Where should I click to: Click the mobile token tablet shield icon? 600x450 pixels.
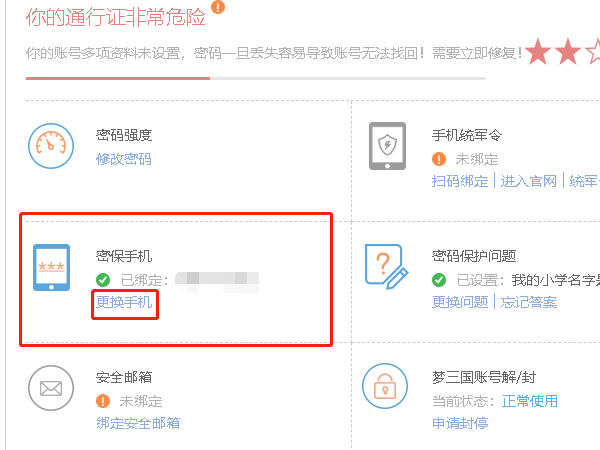click(x=387, y=146)
